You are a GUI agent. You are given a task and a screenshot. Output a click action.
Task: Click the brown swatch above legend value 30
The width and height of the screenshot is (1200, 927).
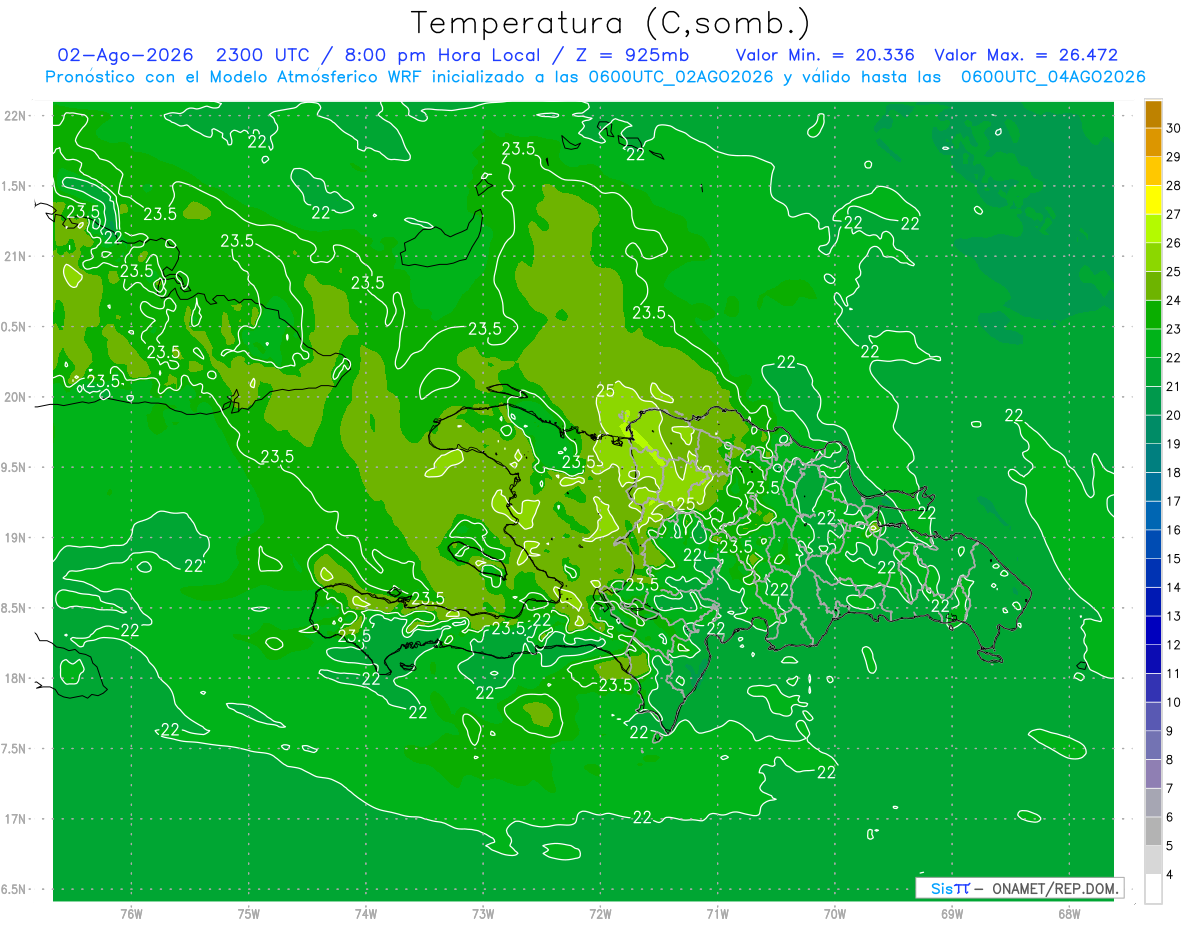click(1153, 114)
